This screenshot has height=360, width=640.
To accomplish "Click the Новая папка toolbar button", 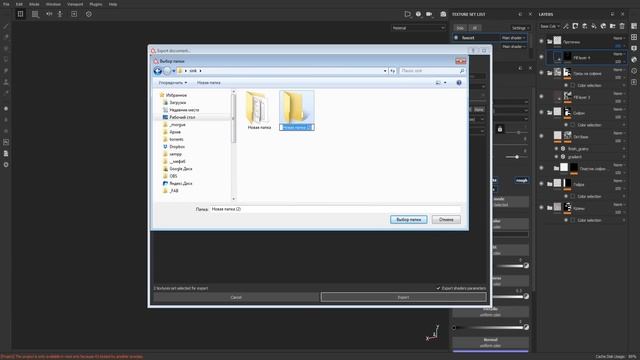I will pos(209,83).
